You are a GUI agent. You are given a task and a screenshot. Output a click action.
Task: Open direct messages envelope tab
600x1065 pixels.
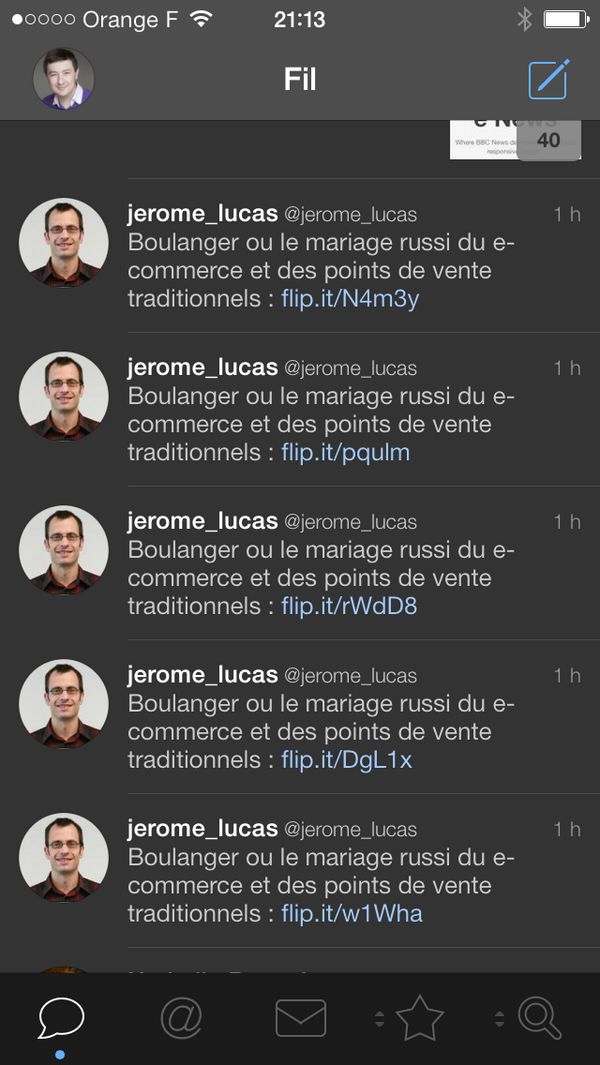pyautogui.click(x=300, y=1018)
